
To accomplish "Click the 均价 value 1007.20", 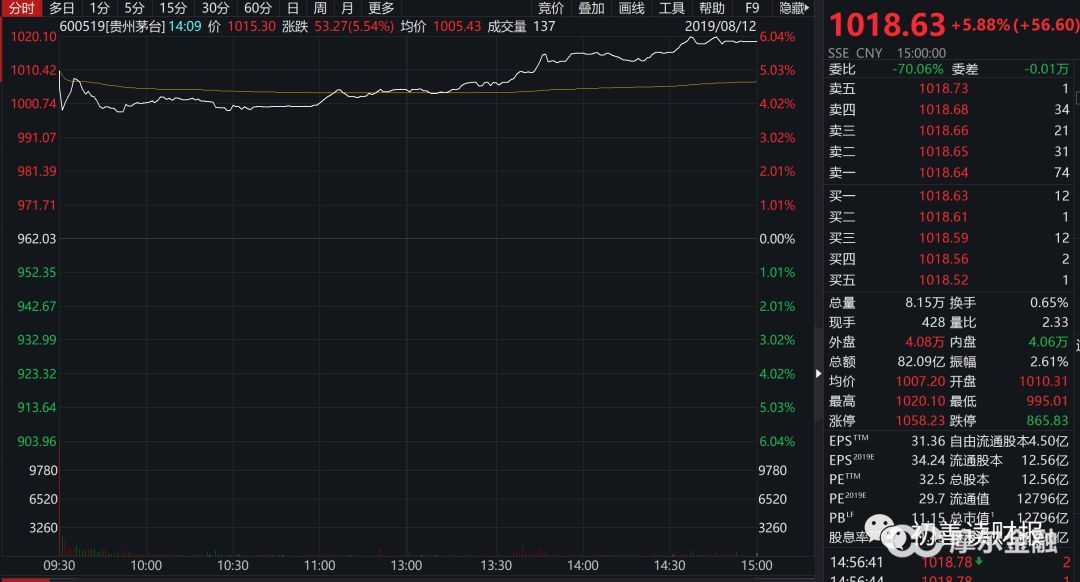I will 920,381.
